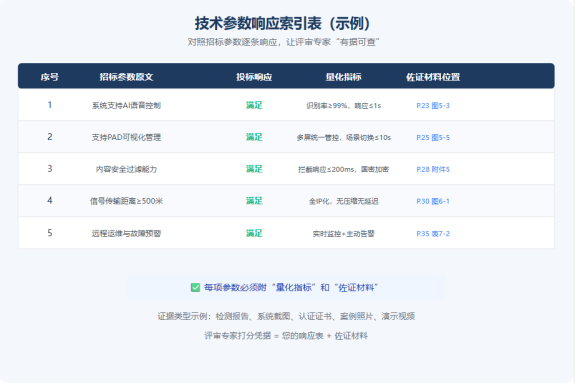Select metric 识别率≥99%，响应≤1s
This screenshot has width=576, height=383.
(x=343, y=106)
